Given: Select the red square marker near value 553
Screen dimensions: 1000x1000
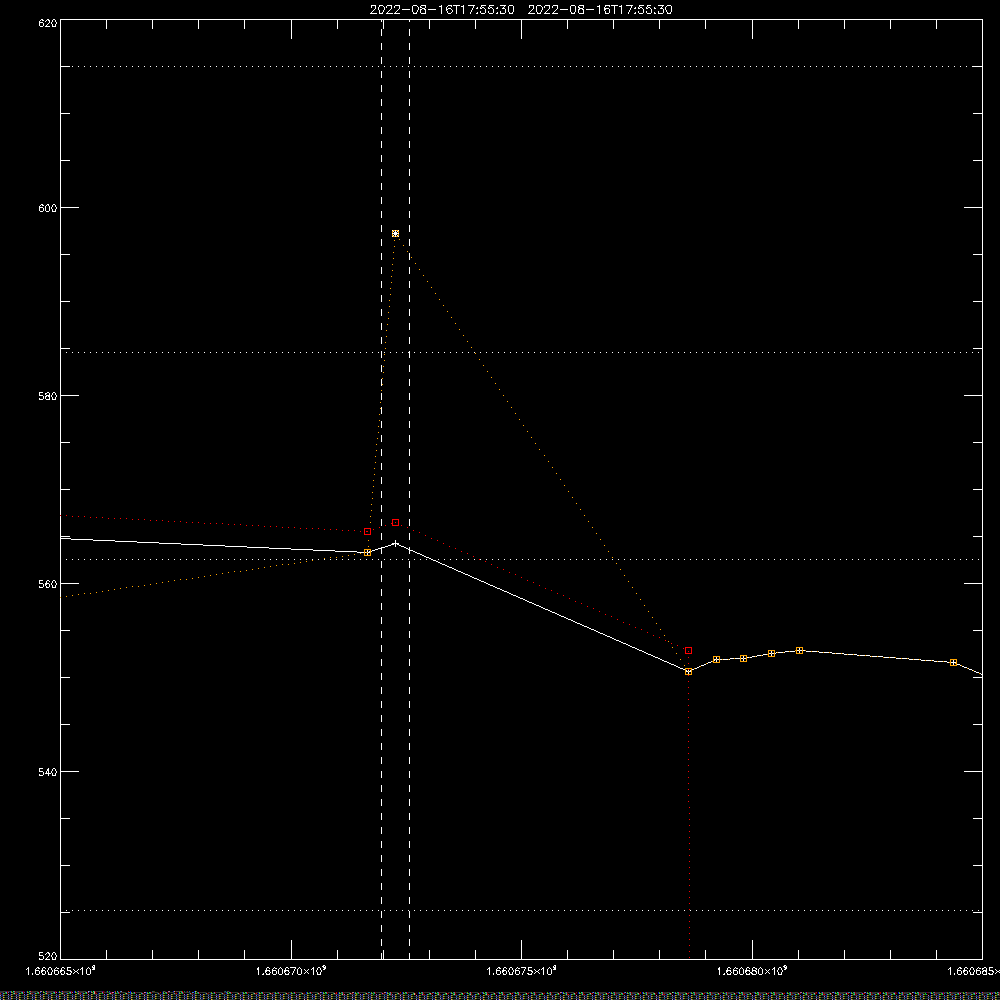Looking at the screenshot, I should [689, 651].
